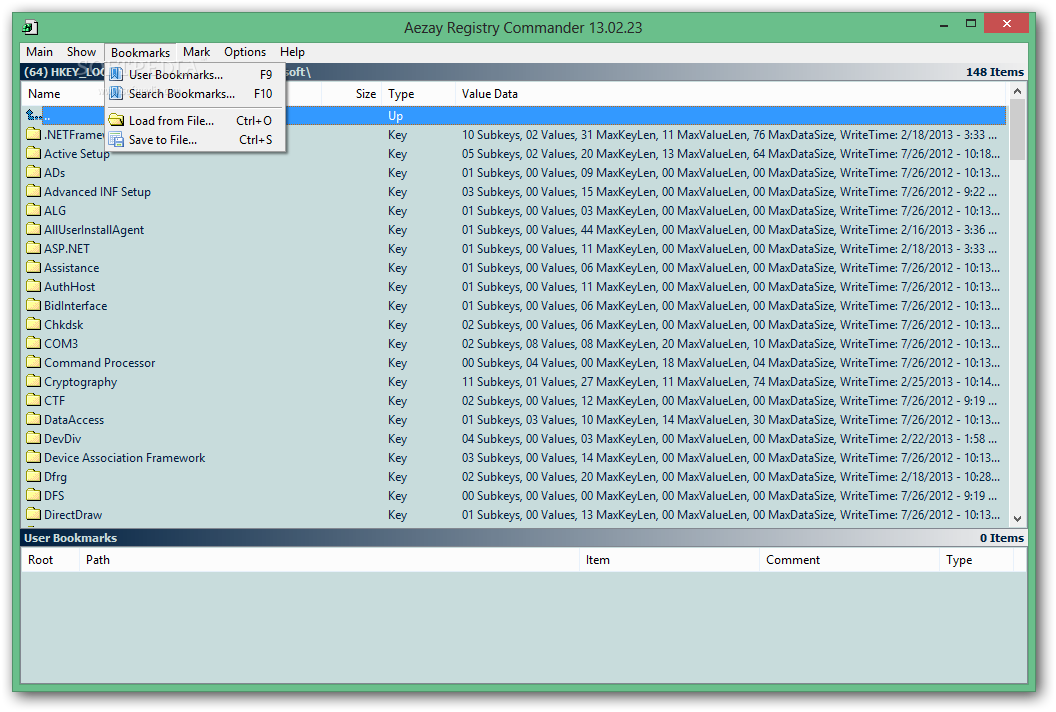Open the Options menu
1056x712 pixels.
coord(245,52)
